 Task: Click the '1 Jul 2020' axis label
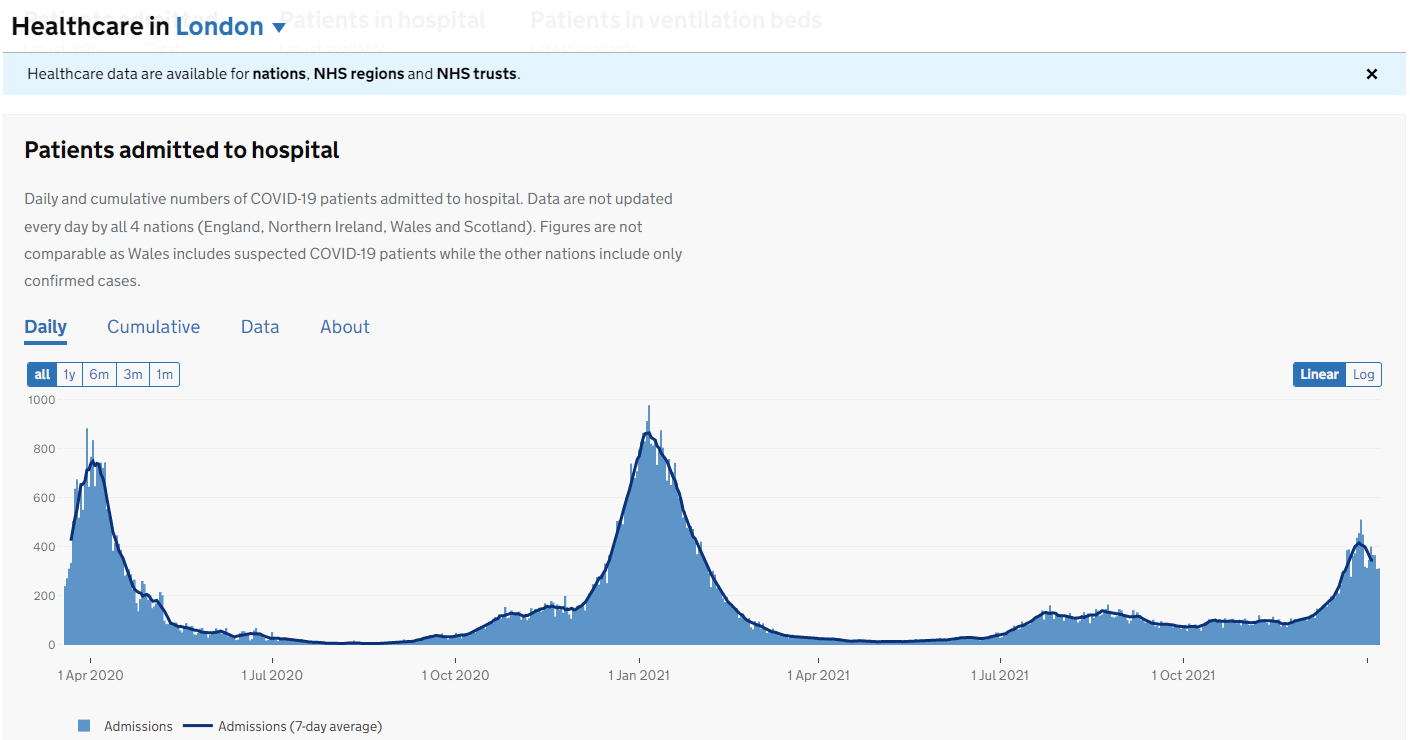[272, 675]
